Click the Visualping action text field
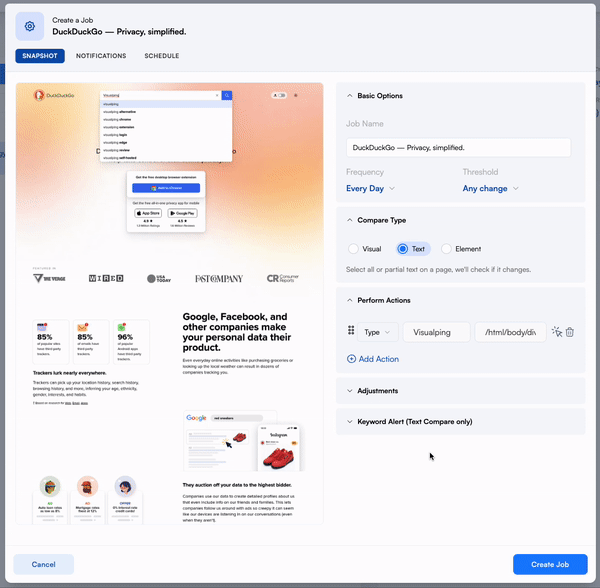Image resolution: width=600 pixels, height=588 pixels. pyautogui.click(x=437, y=332)
